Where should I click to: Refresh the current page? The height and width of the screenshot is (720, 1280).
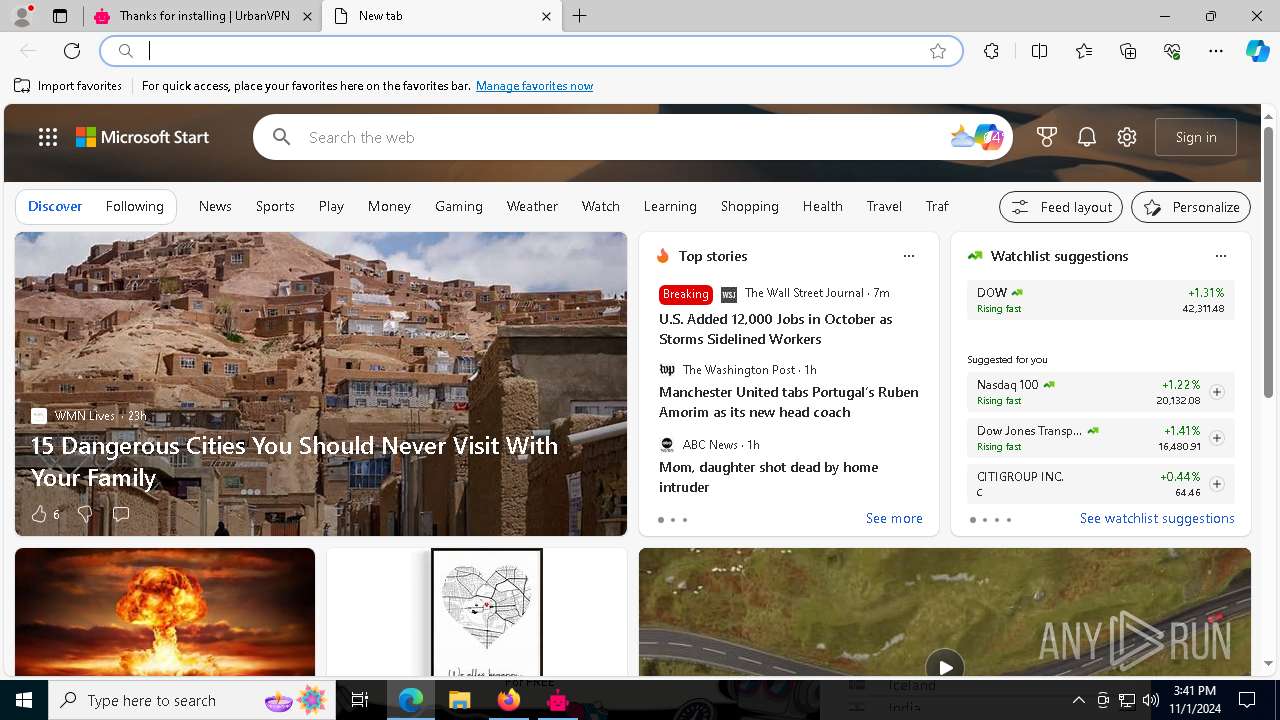[72, 51]
